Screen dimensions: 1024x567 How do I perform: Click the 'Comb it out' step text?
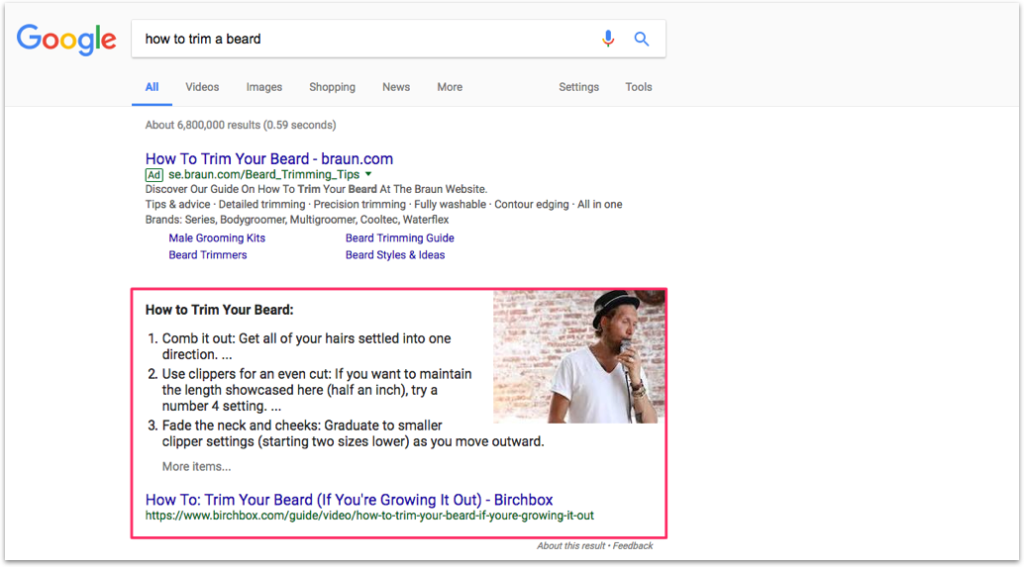tap(306, 346)
